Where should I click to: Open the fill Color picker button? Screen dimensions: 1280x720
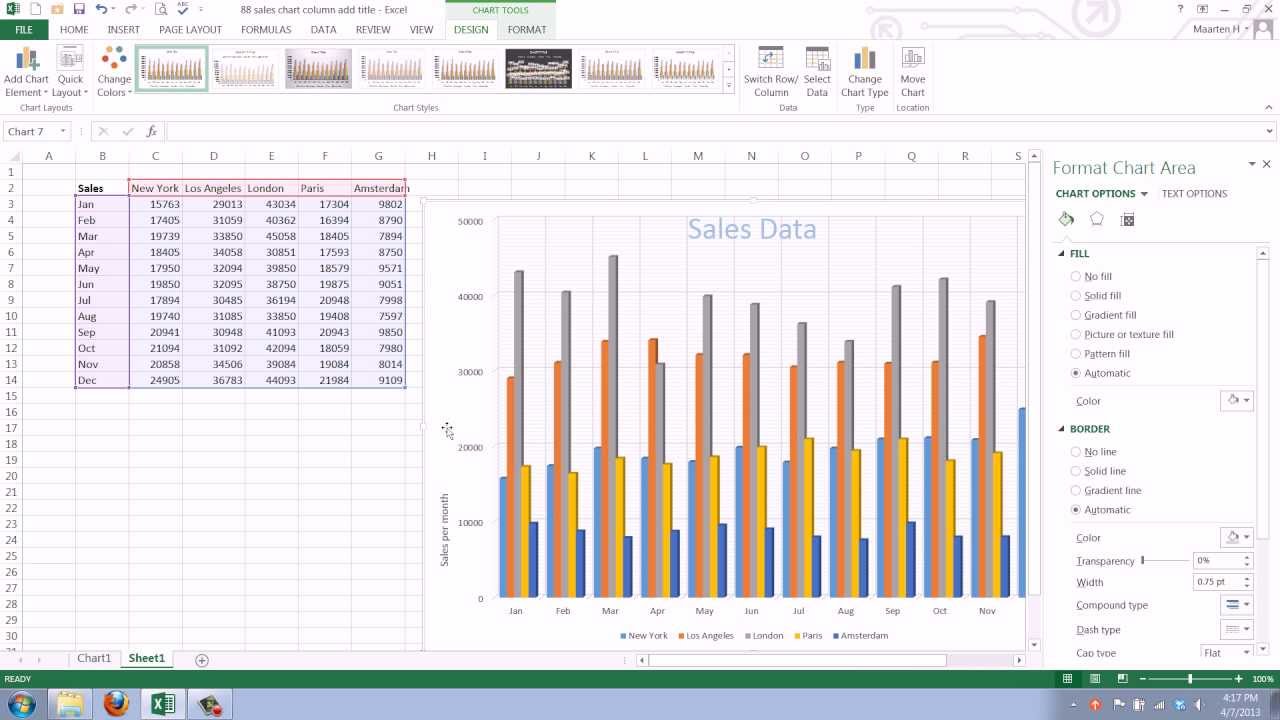pos(1237,400)
